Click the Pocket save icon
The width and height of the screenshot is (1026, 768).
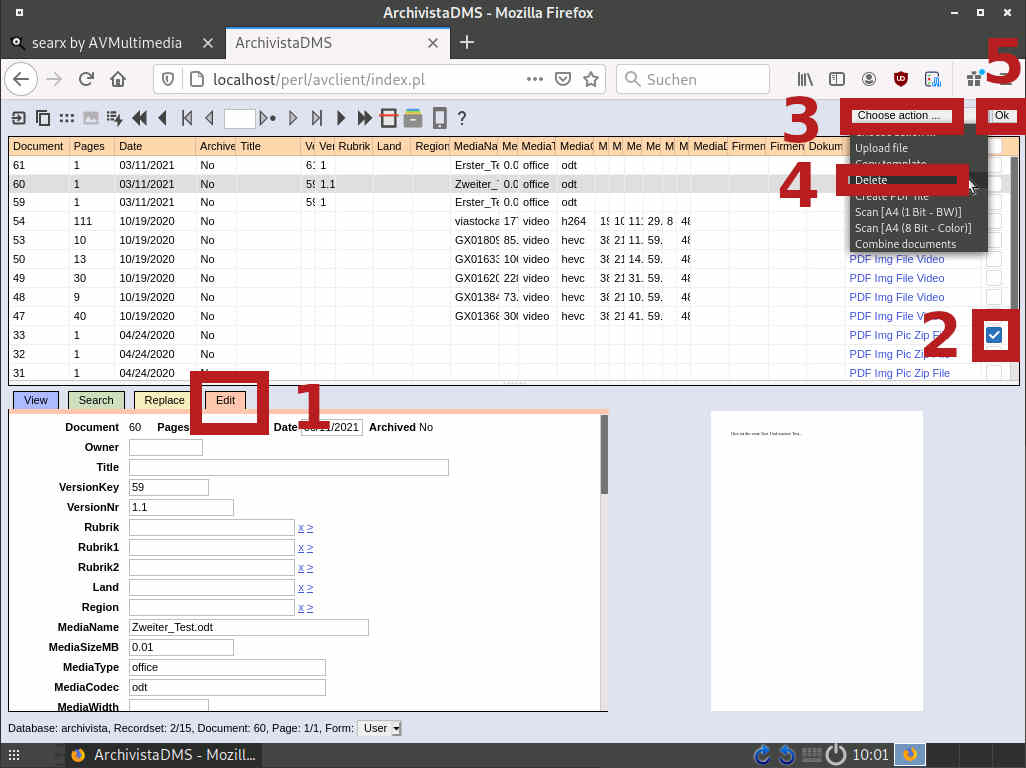(x=563, y=79)
